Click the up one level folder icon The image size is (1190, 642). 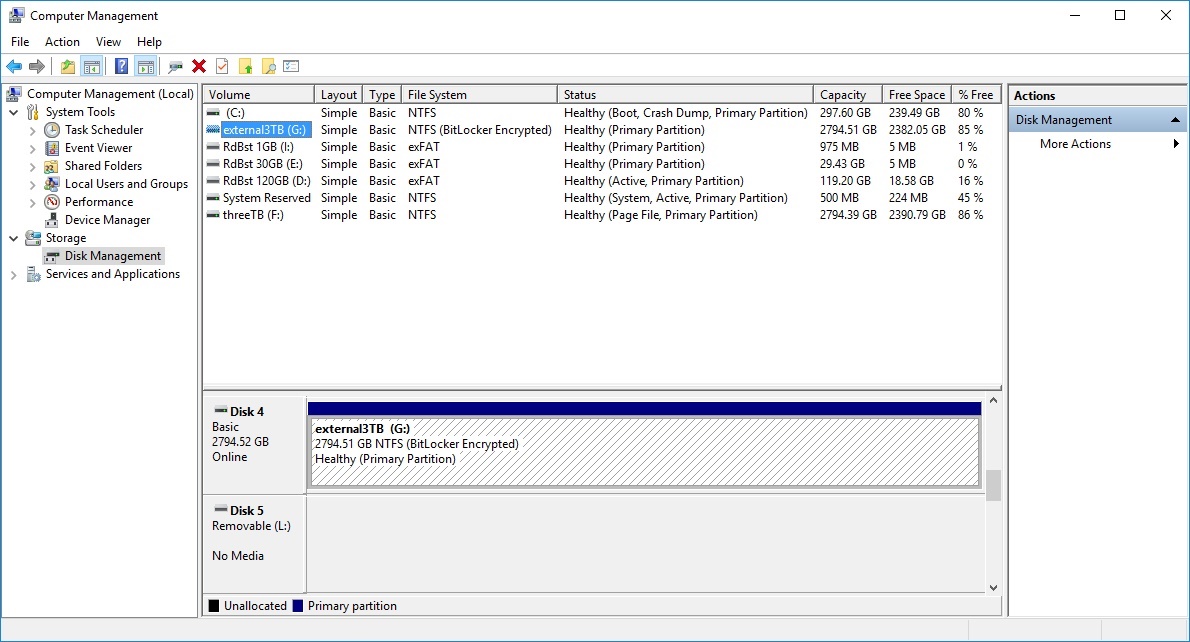click(66, 66)
